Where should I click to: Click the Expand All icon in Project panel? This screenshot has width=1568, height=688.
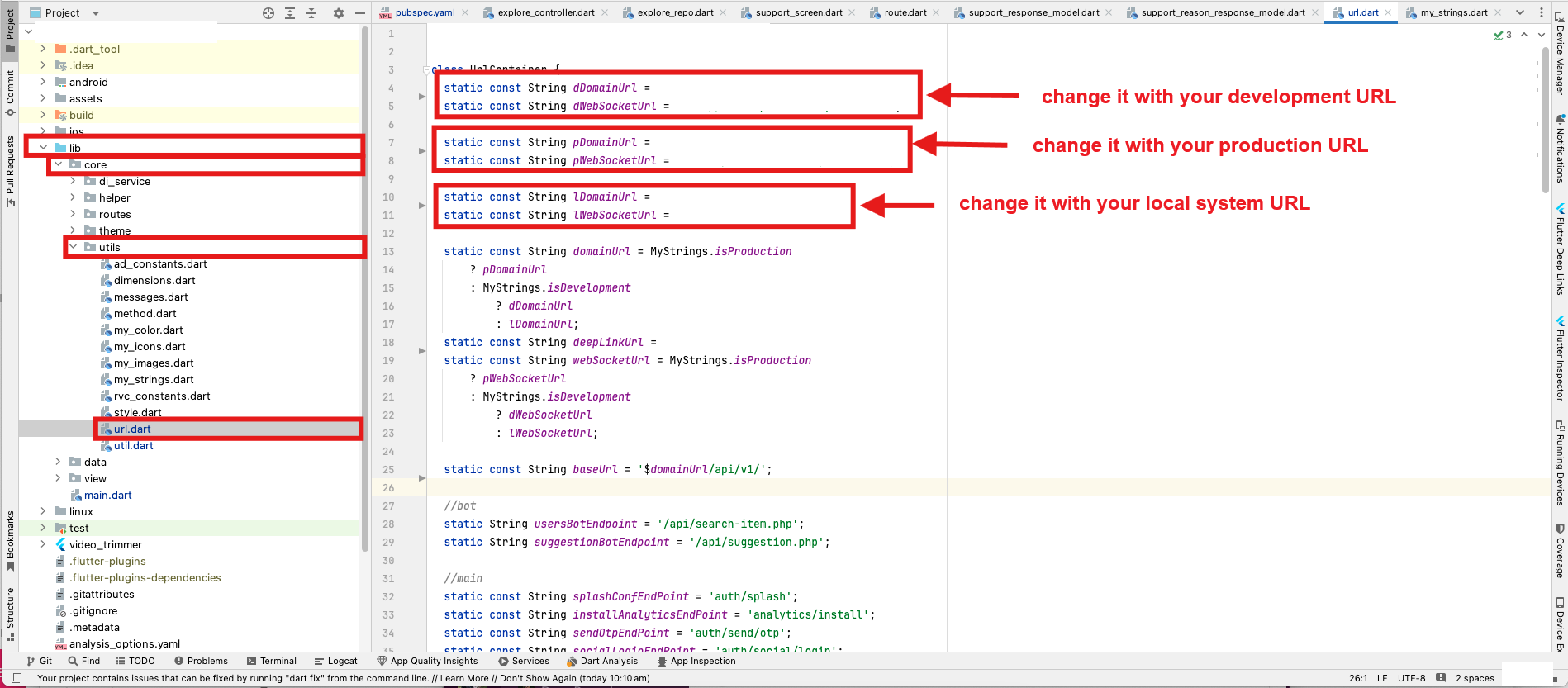point(290,13)
